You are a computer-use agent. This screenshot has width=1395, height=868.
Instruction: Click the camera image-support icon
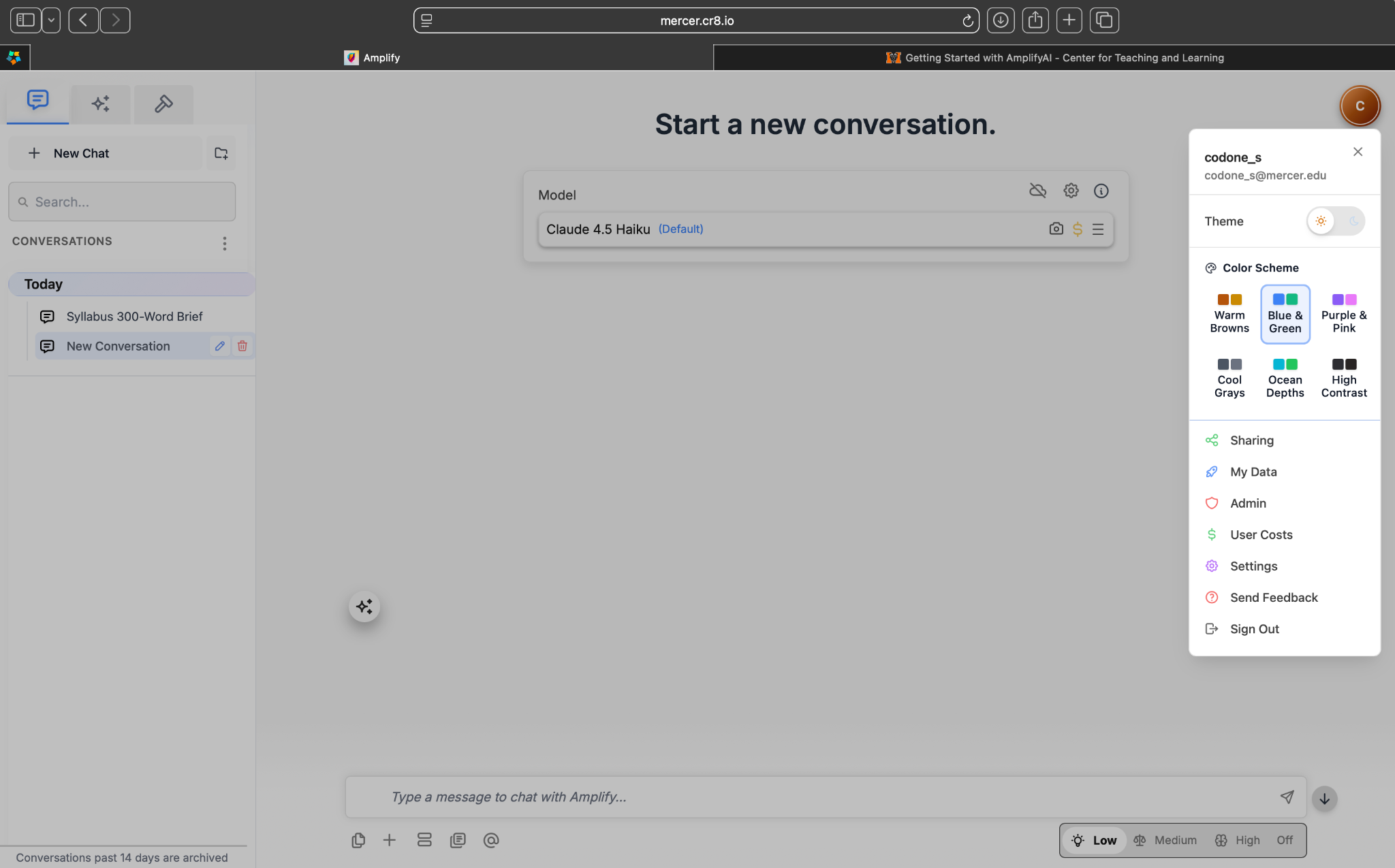coord(1056,229)
